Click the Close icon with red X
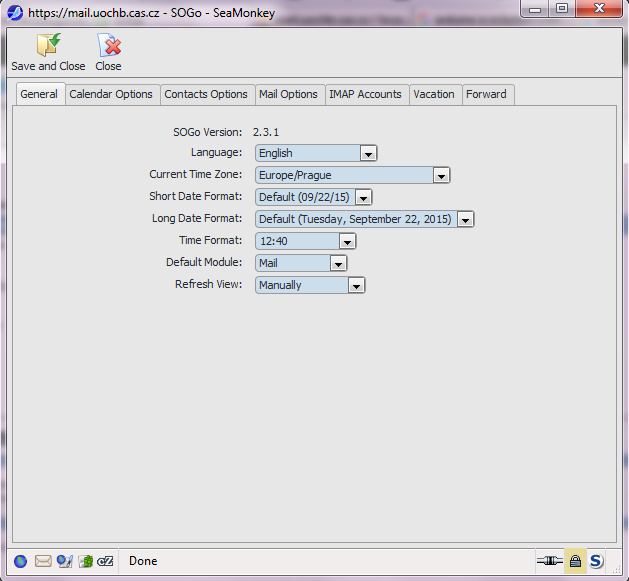 coord(109,45)
